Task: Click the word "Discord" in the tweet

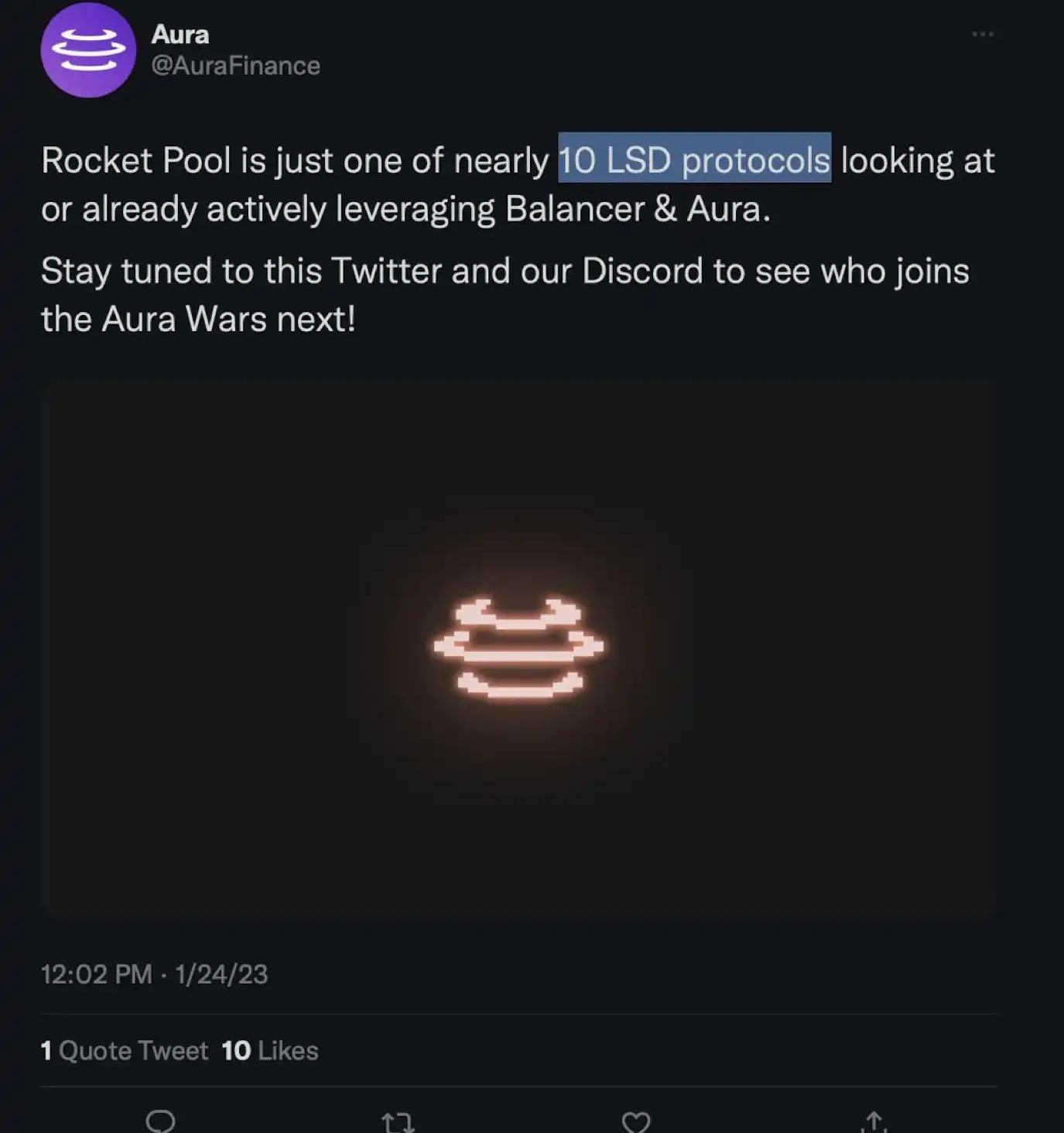Action: 642,271
